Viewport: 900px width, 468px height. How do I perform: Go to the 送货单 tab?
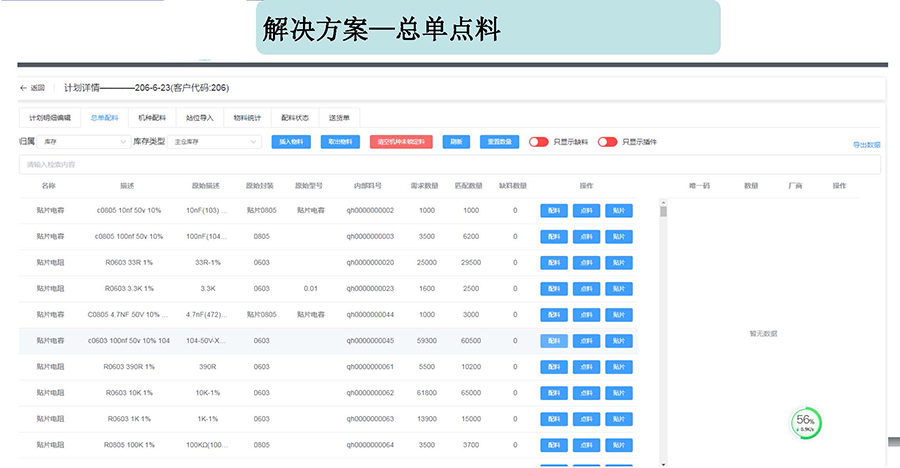click(x=339, y=117)
